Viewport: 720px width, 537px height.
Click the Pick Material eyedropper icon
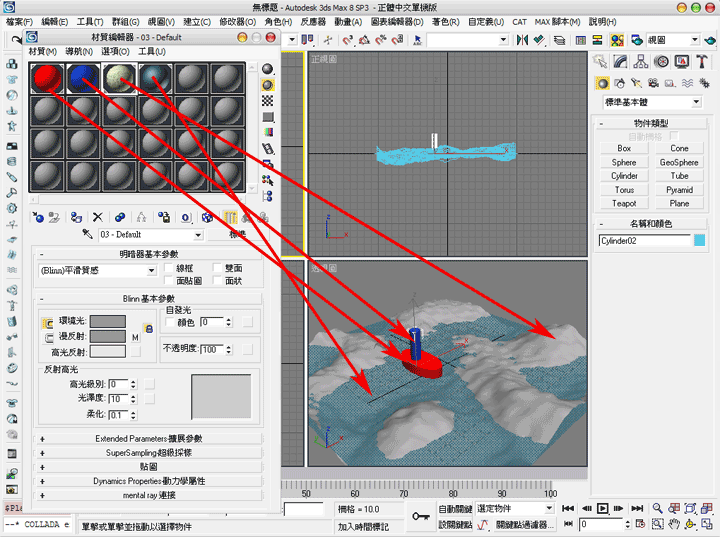pos(87,234)
